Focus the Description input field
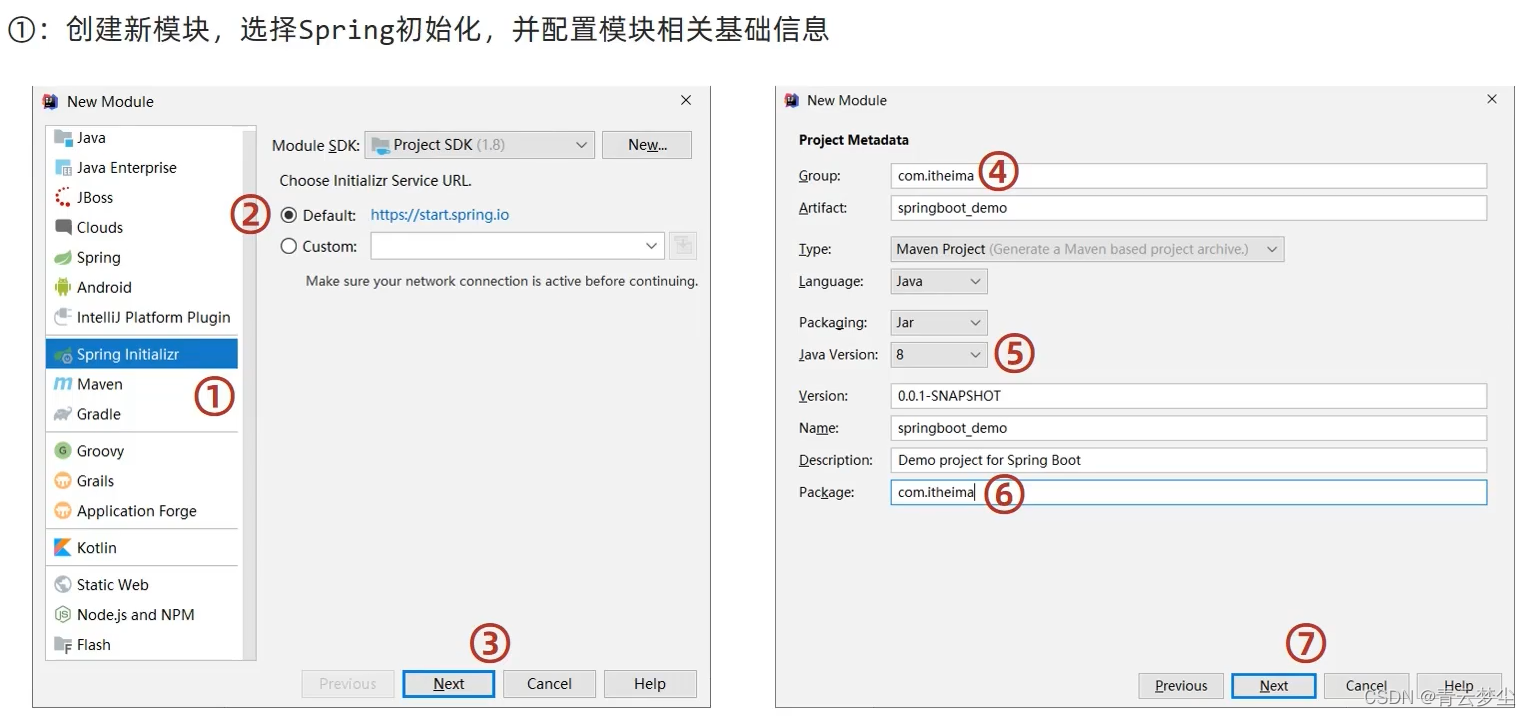 pyautogui.click(x=1189, y=460)
